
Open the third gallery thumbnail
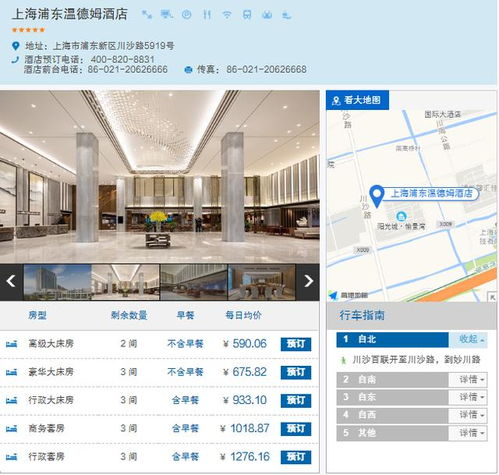(194, 282)
